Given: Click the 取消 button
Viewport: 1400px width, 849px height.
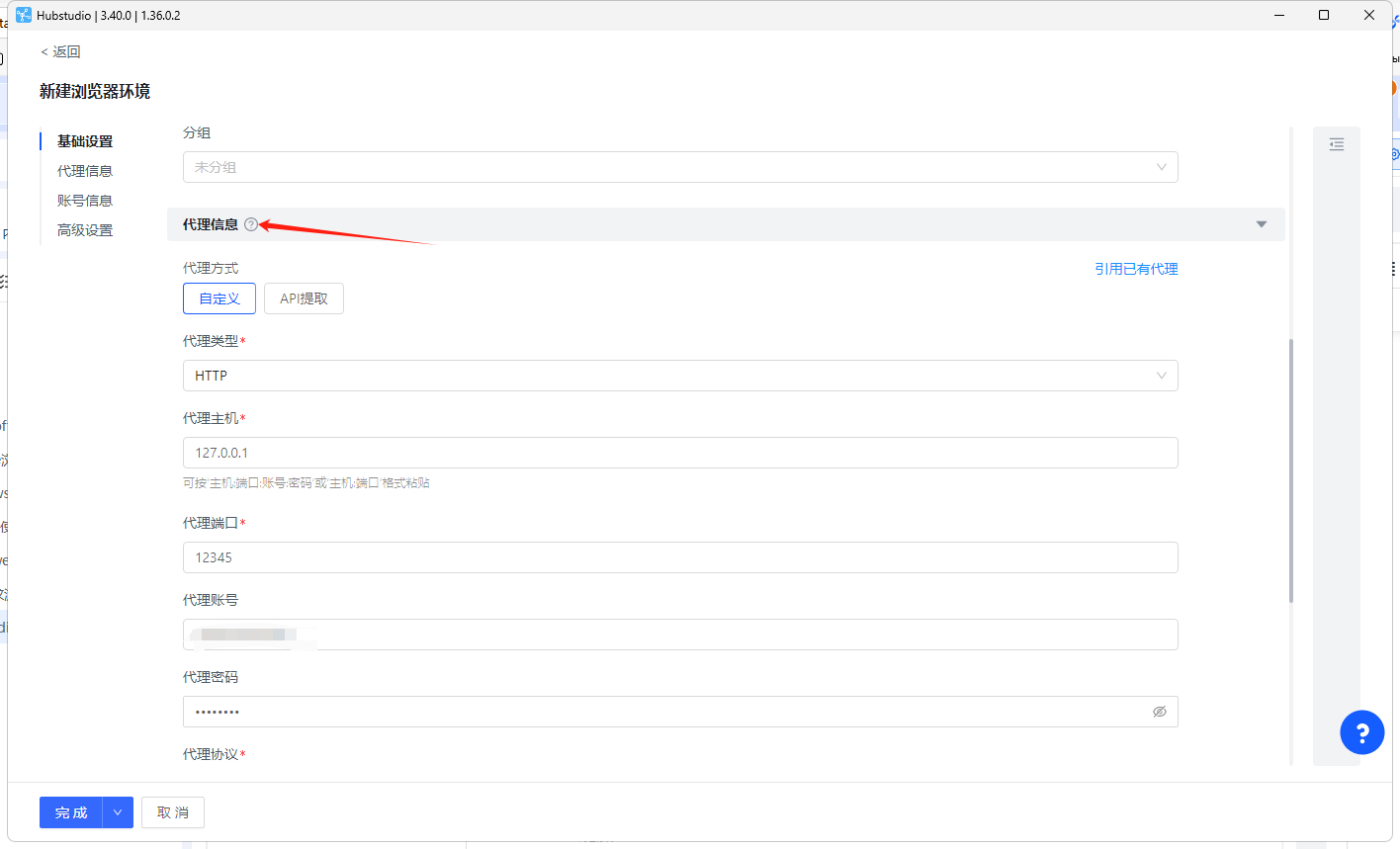Looking at the screenshot, I should 173,812.
